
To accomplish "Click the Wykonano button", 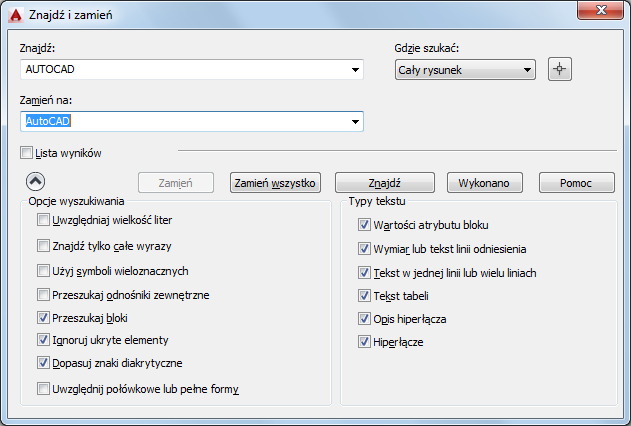I will point(485,183).
